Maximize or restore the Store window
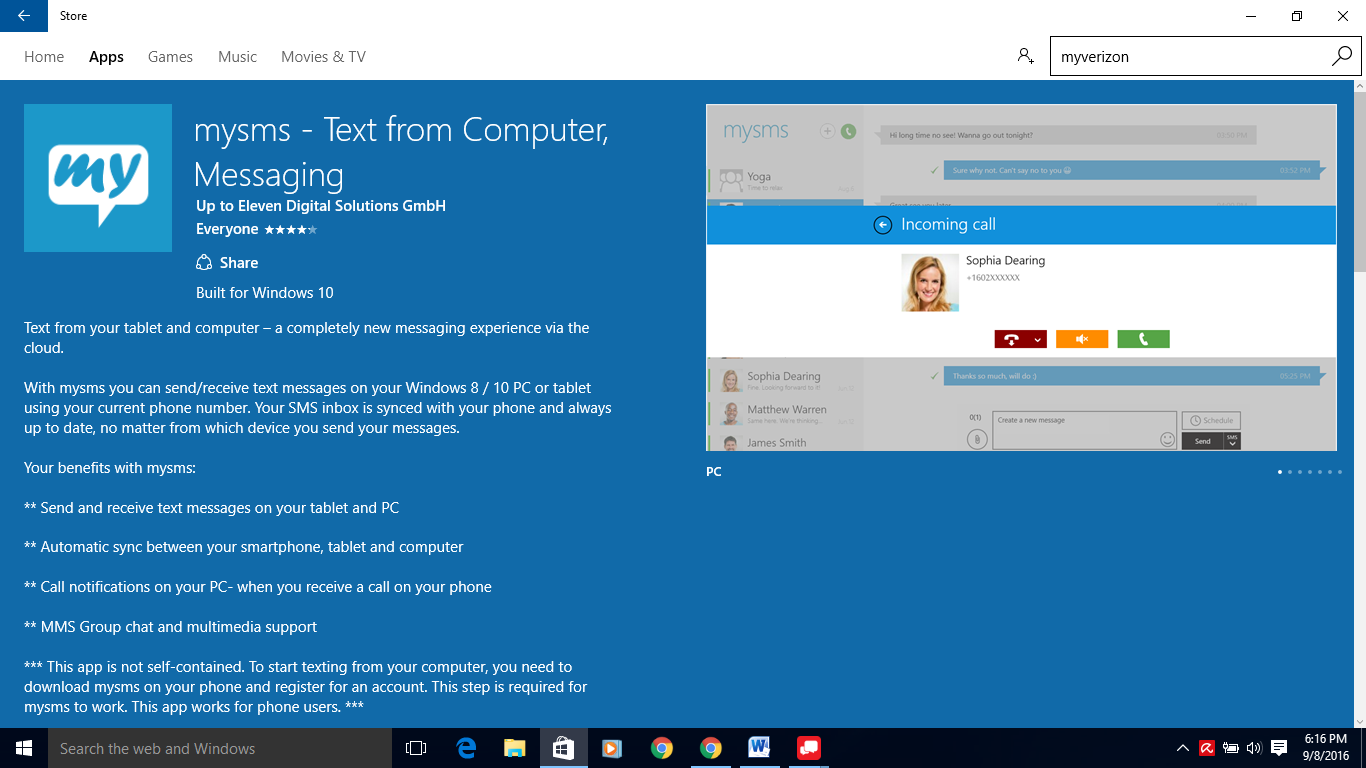 [1297, 16]
